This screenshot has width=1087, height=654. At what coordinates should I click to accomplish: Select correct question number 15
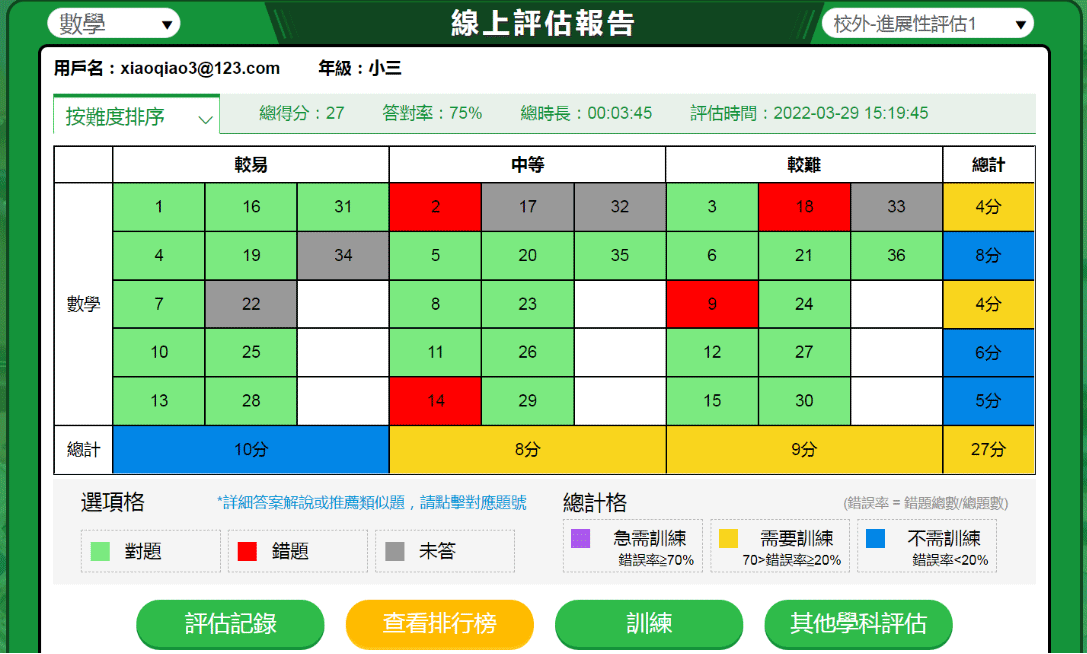(712, 401)
